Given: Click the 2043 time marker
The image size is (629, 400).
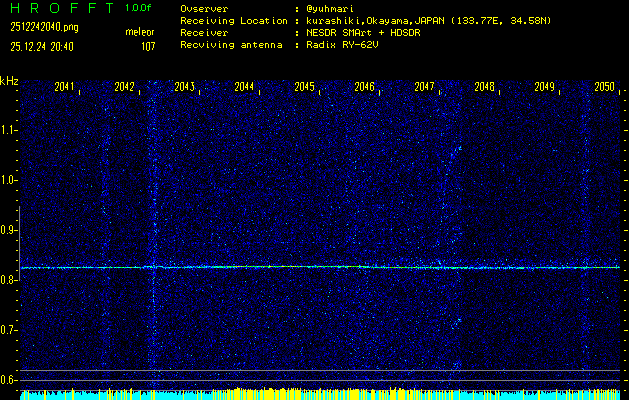Looking at the screenshot, I should [185, 87].
